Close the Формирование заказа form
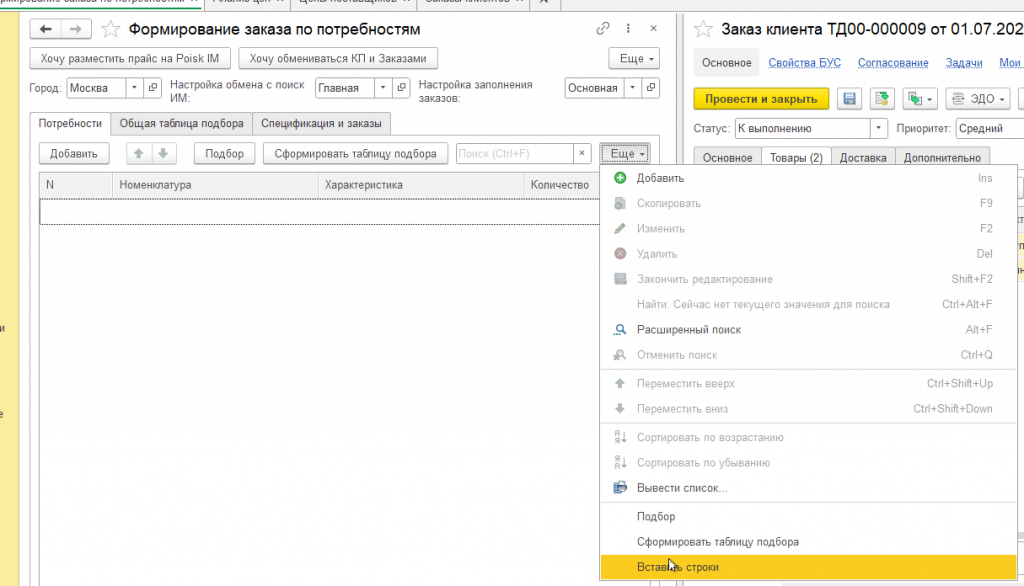This screenshot has height=586, width=1024. click(x=653, y=28)
